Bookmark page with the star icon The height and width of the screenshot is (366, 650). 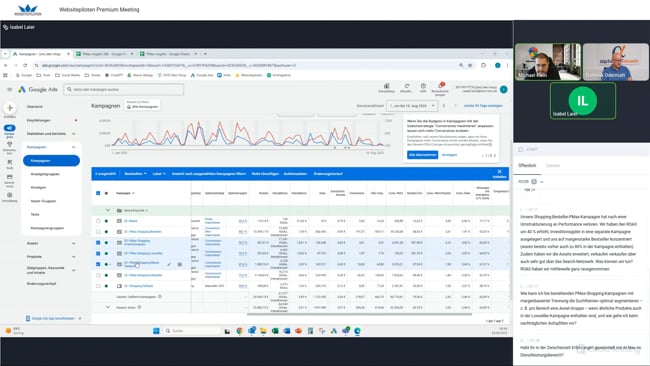click(470, 65)
